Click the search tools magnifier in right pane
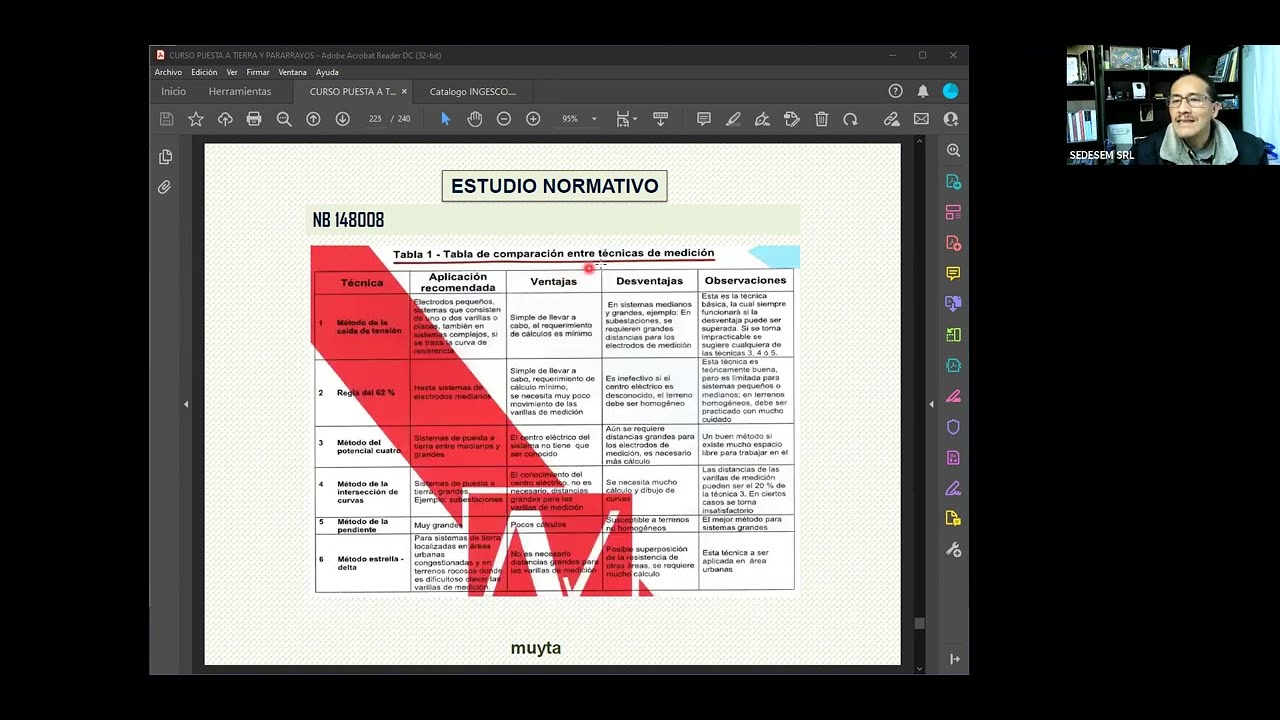The height and width of the screenshot is (720, 1280). [x=953, y=151]
